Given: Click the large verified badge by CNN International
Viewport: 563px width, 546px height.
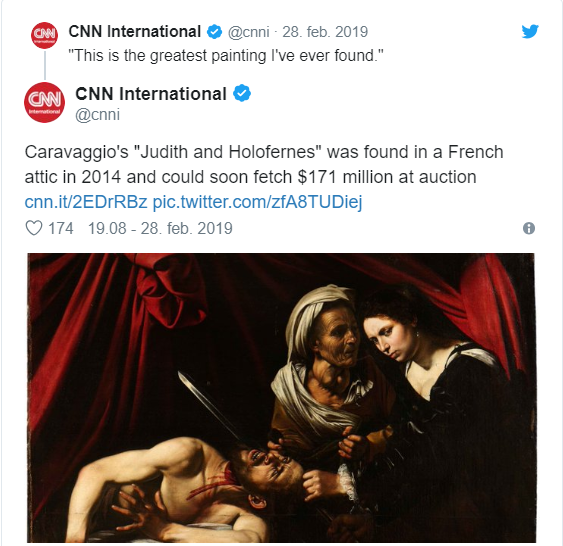Looking at the screenshot, I should click(x=242, y=93).
